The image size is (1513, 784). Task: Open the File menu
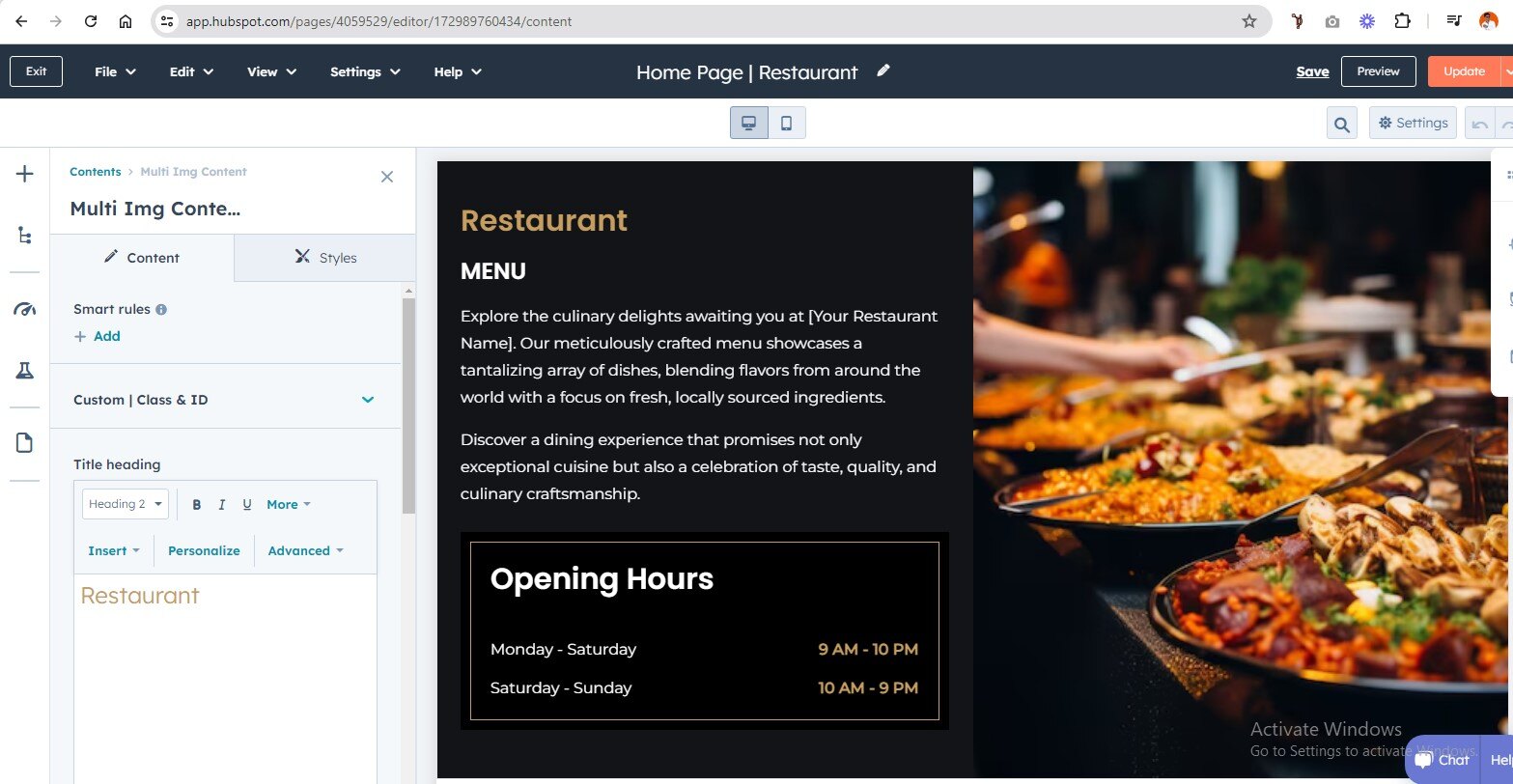pos(115,71)
